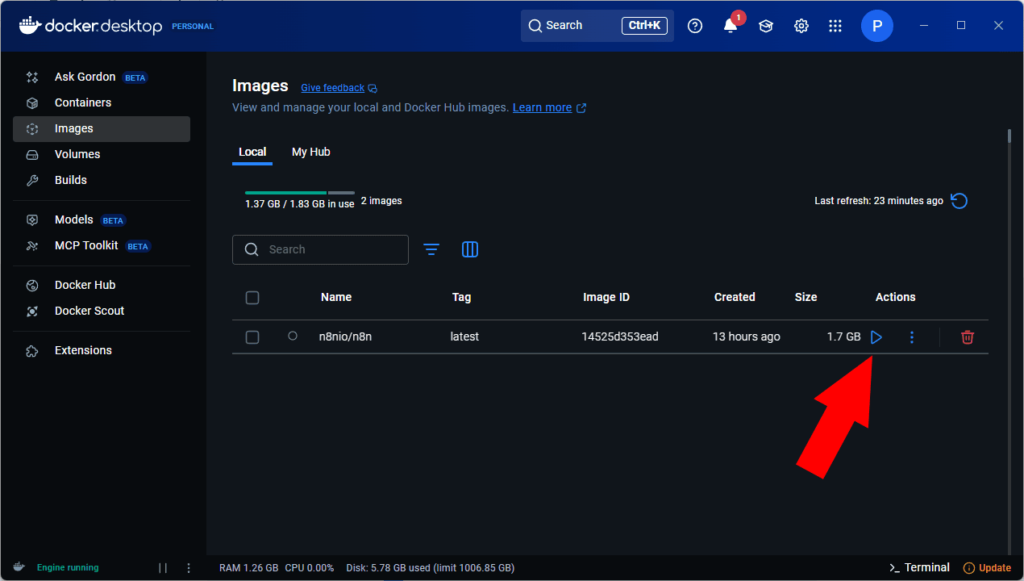Viewport: 1024px width, 581px height.
Task: Open Ask Gordon in the sidebar
Action: click(x=101, y=77)
